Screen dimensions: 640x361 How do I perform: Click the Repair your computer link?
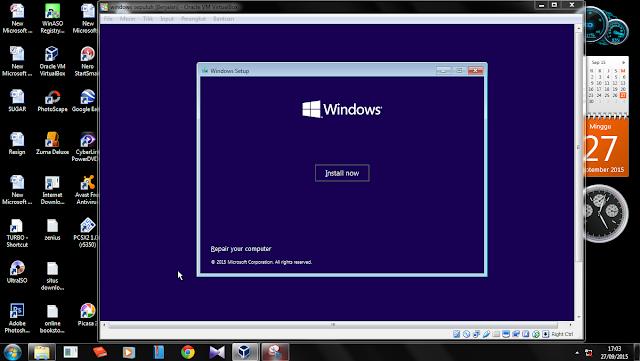click(241, 249)
